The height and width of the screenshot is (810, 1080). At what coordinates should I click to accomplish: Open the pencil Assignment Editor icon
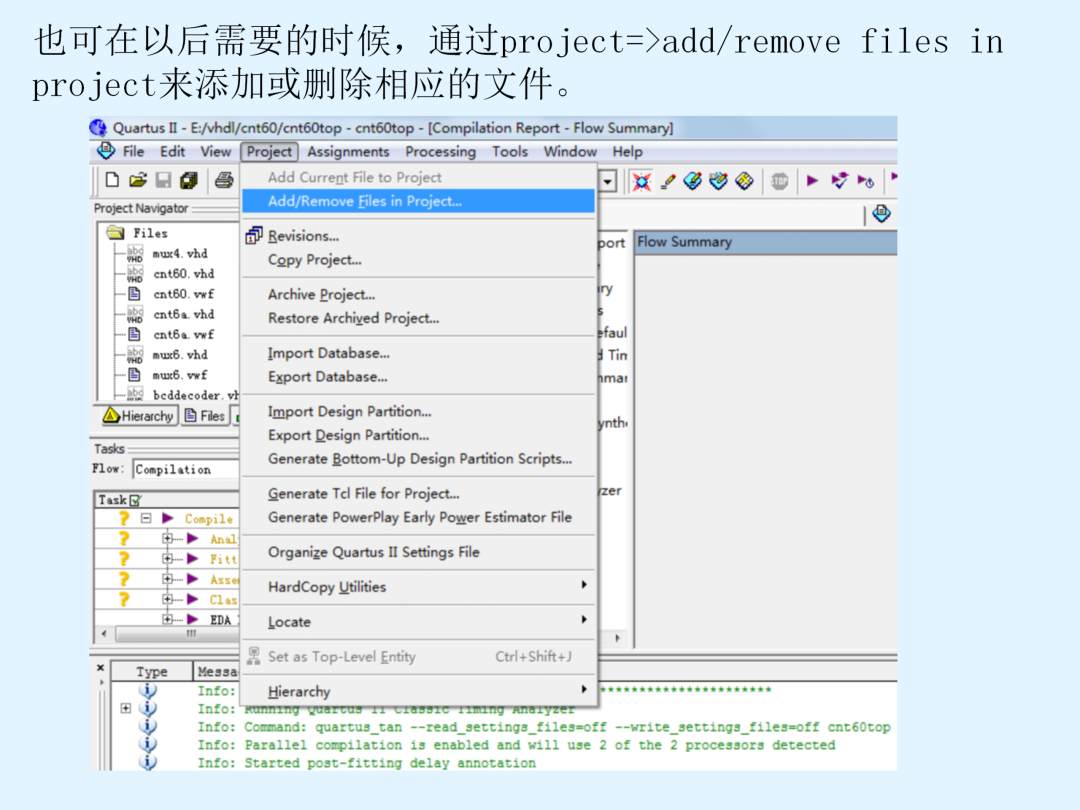[667, 182]
